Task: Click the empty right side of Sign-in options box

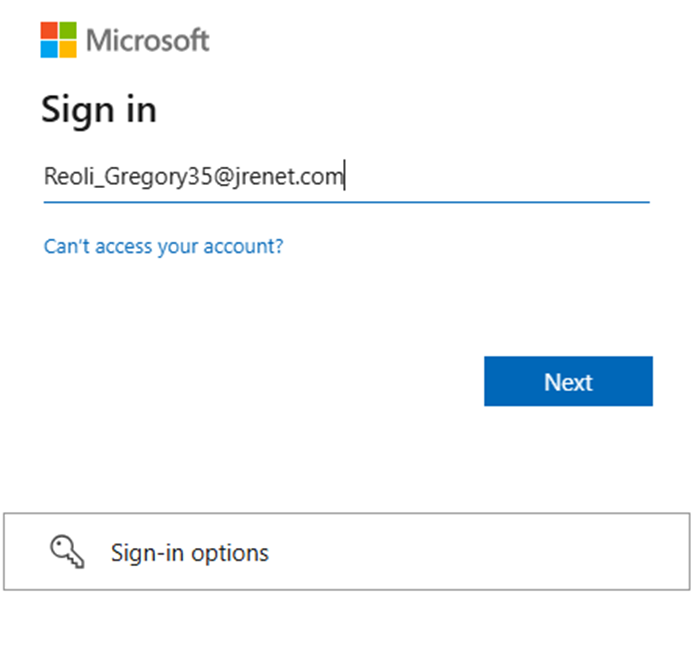Action: [550, 551]
